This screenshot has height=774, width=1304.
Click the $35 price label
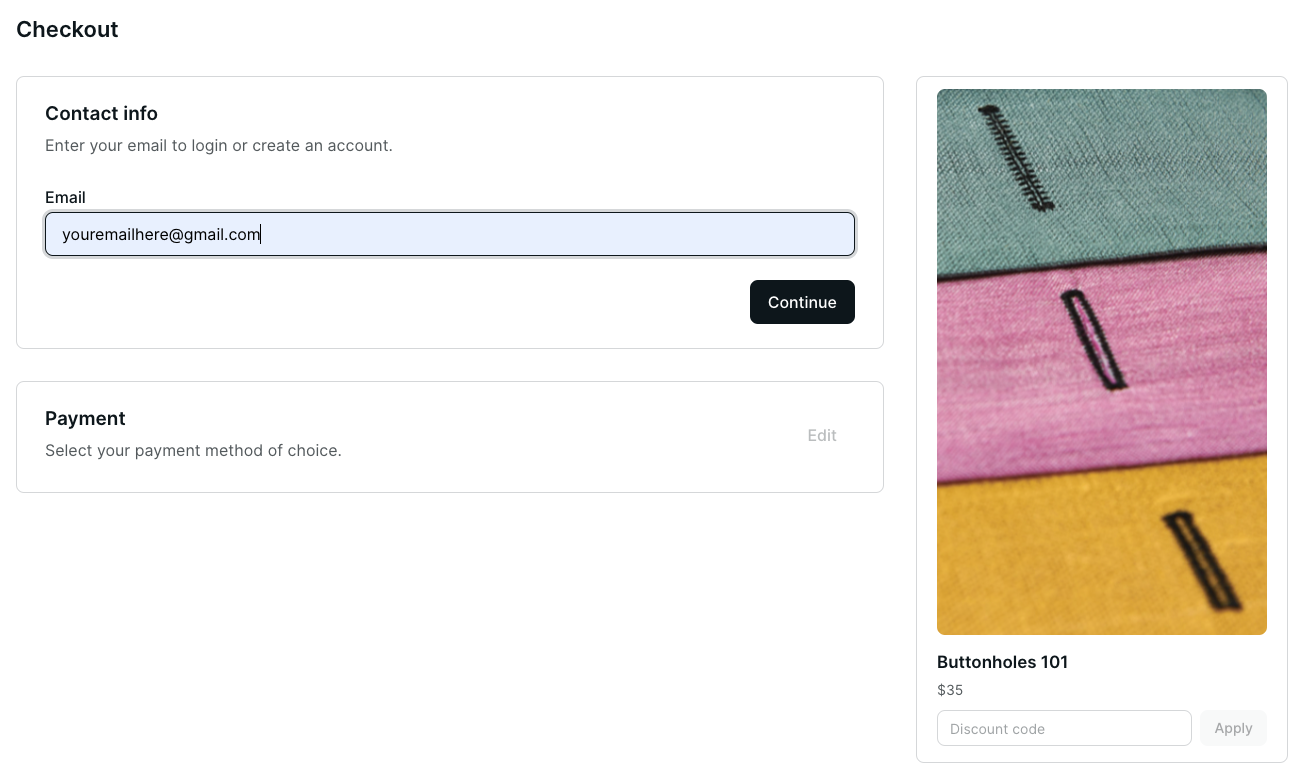pyautogui.click(x=949, y=690)
